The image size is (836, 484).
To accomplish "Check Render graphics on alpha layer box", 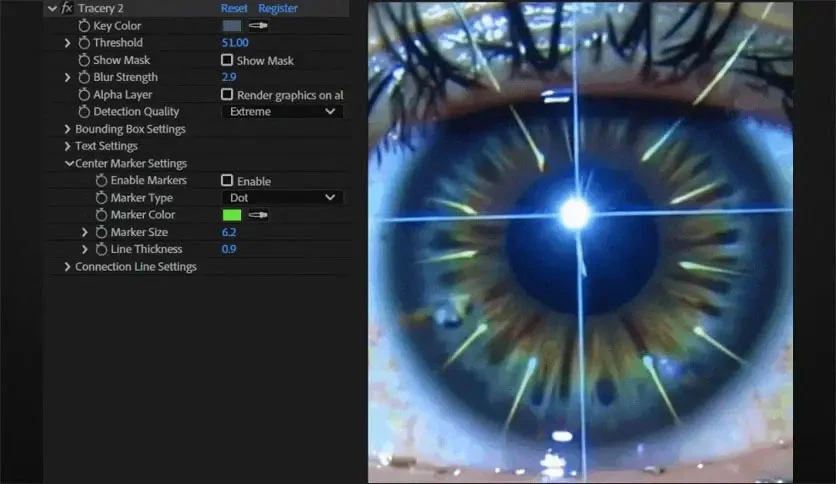I will tap(227, 94).
